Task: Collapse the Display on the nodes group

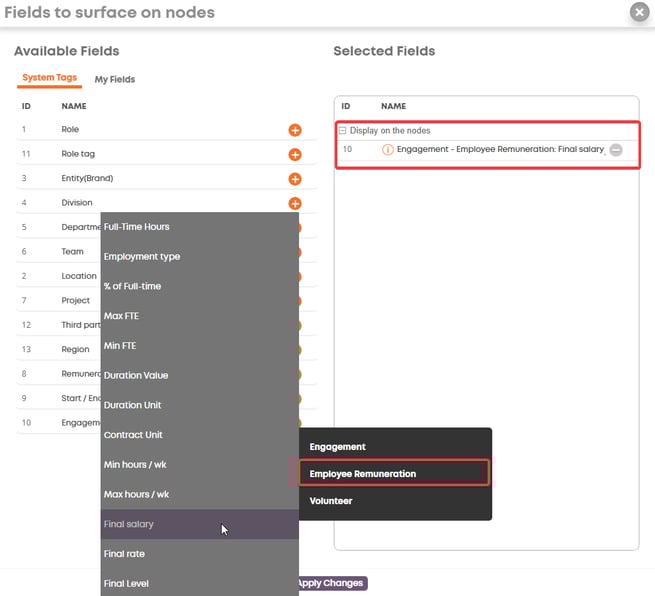Action: [343, 131]
